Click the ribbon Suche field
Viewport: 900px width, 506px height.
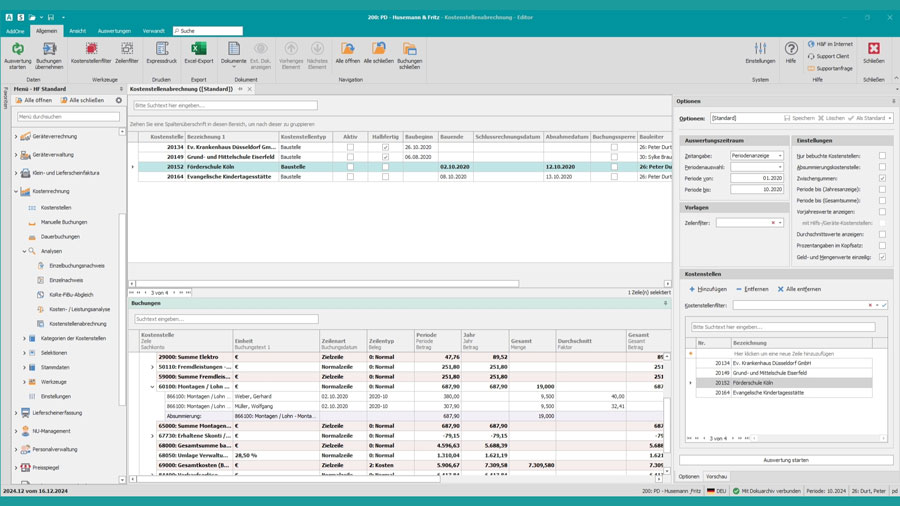pos(208,31)
